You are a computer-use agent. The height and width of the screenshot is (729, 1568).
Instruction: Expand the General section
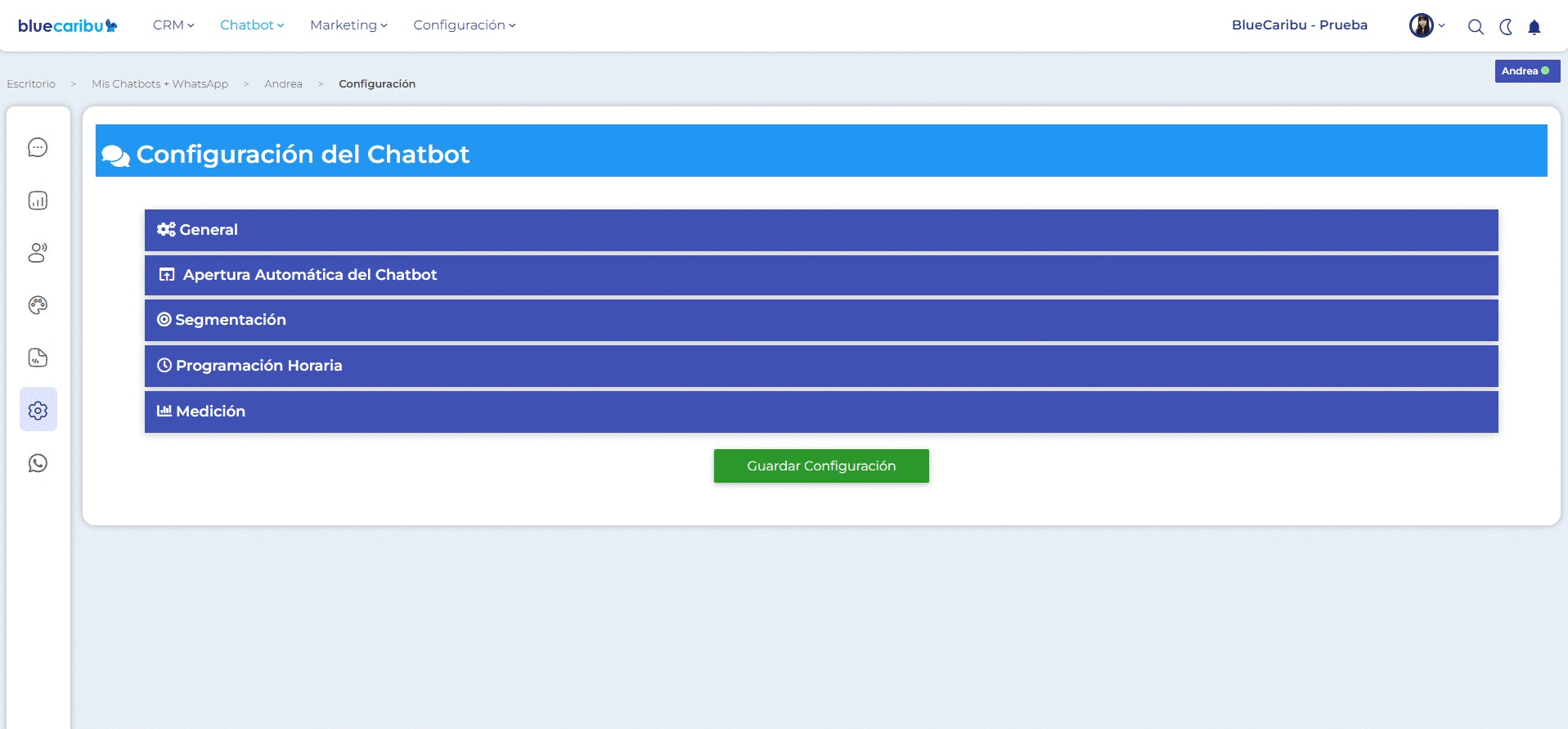821,230
